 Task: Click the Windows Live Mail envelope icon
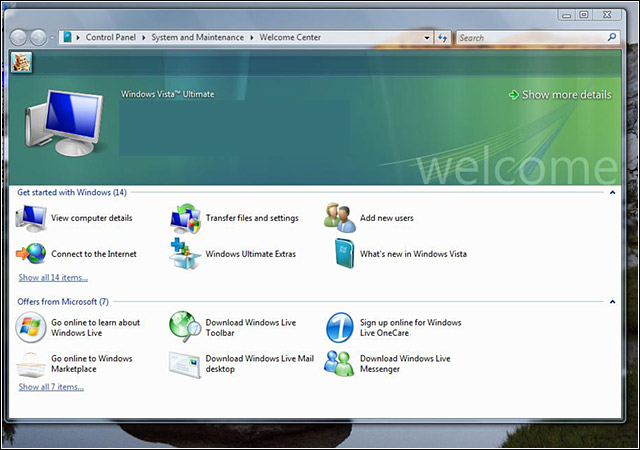click(x=185, y=365)
